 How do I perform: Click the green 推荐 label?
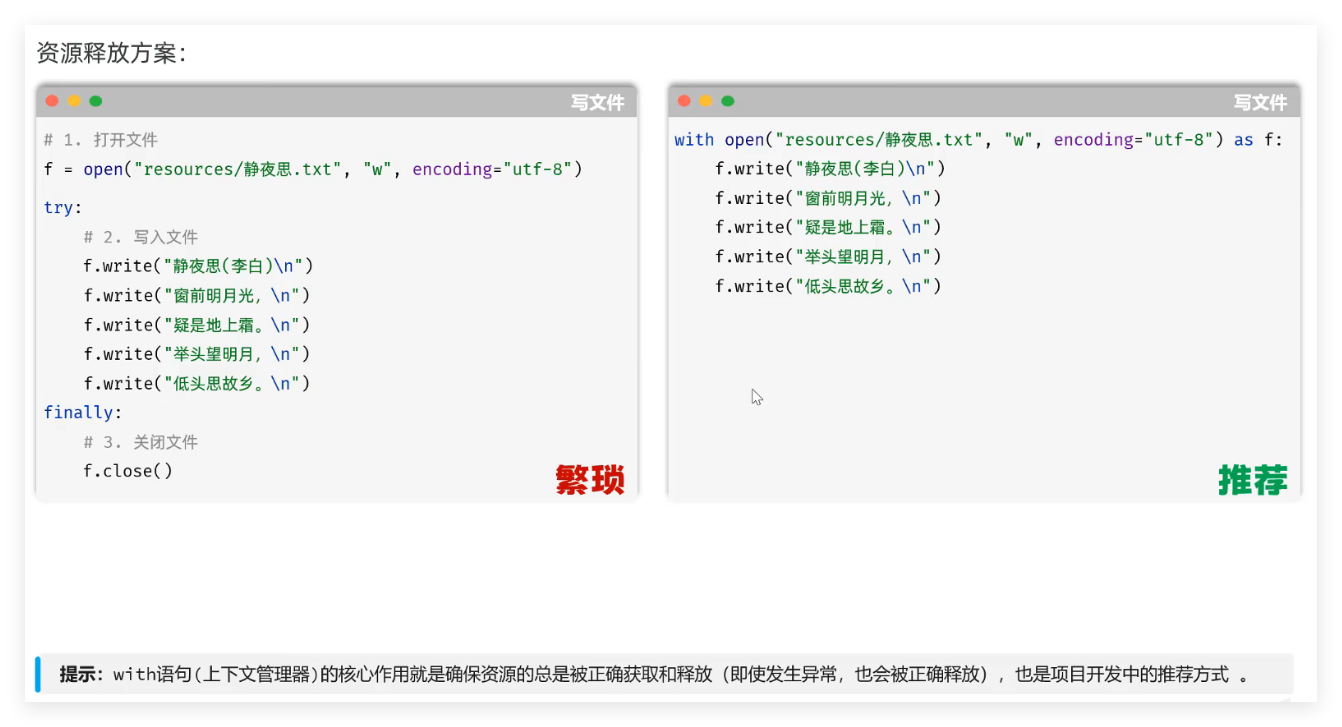tap(1253, 480)
